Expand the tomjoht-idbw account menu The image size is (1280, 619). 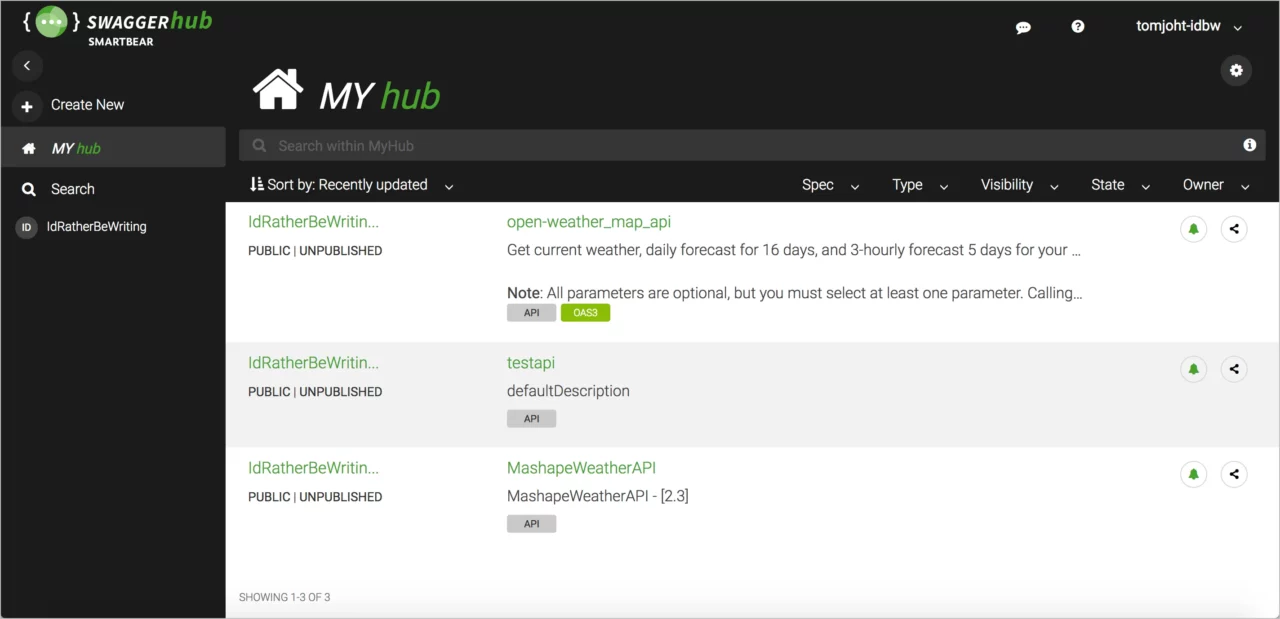[x=1188, y=26]
